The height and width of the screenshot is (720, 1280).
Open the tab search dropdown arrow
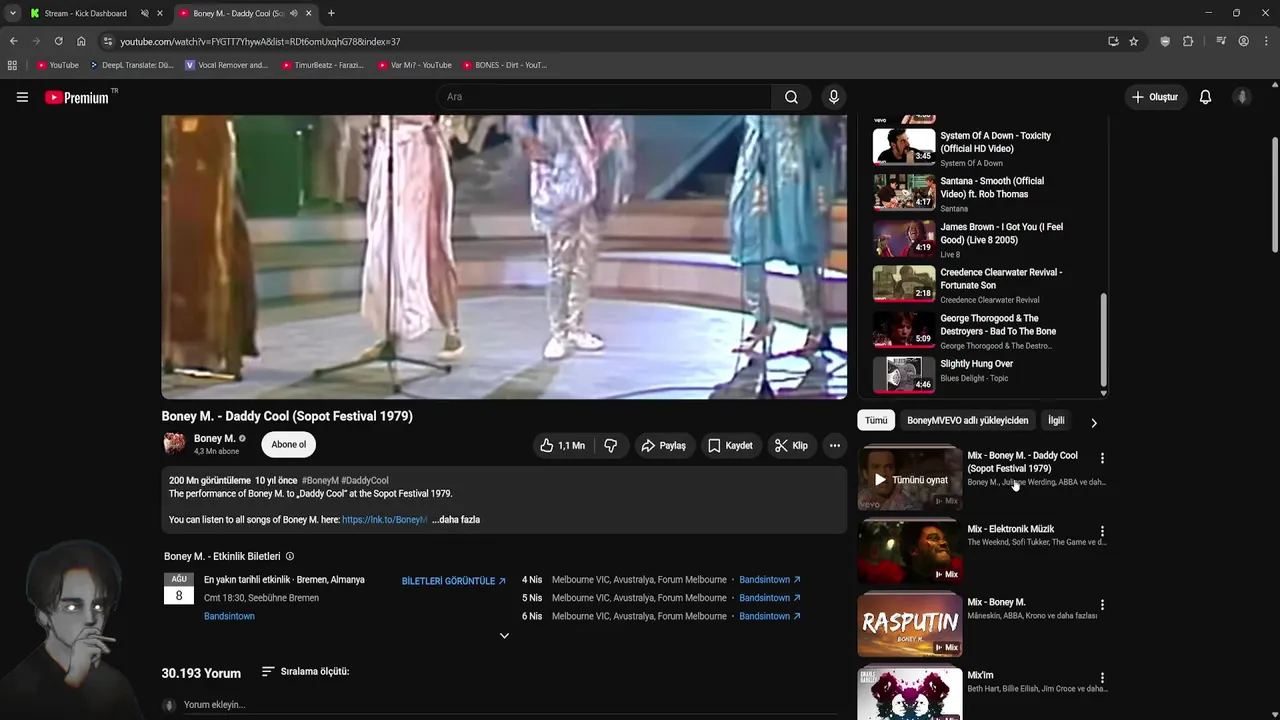tap(12, 13)
